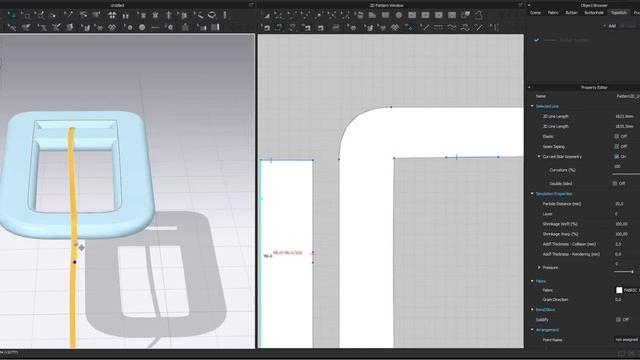
Task: Select the Topstitch tab
Action: click(x=618, y=13)
